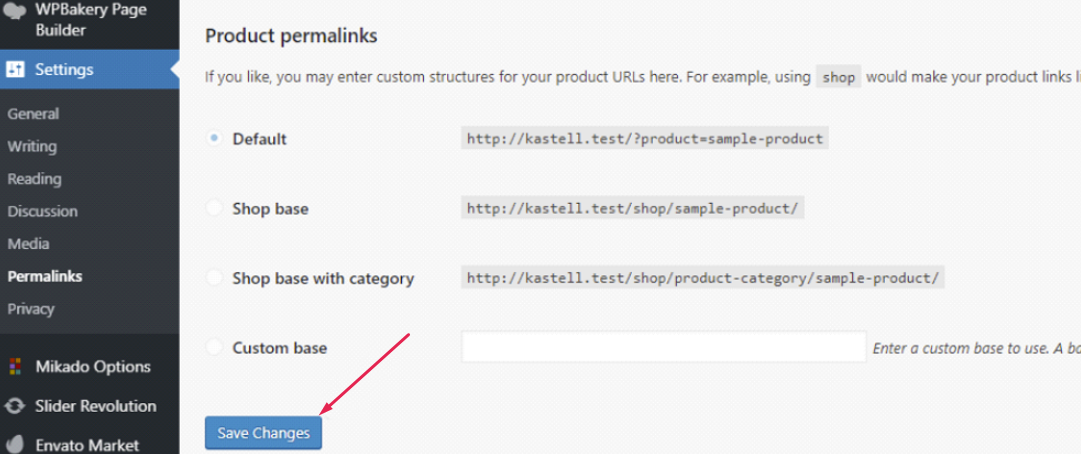1081x454 pixels.
Task: Click into the custom base text field
Action: (663, 347)
